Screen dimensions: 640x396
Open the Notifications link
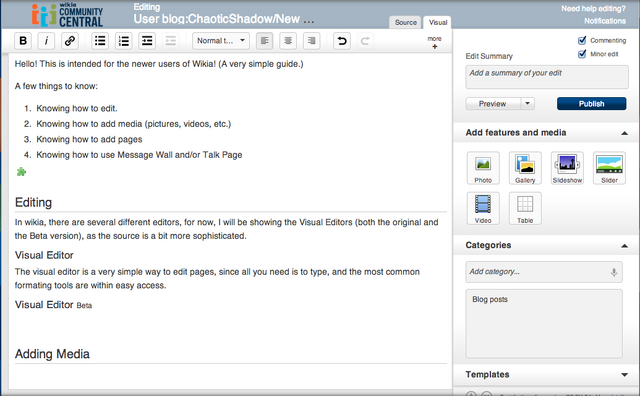(x=604, y=21)
